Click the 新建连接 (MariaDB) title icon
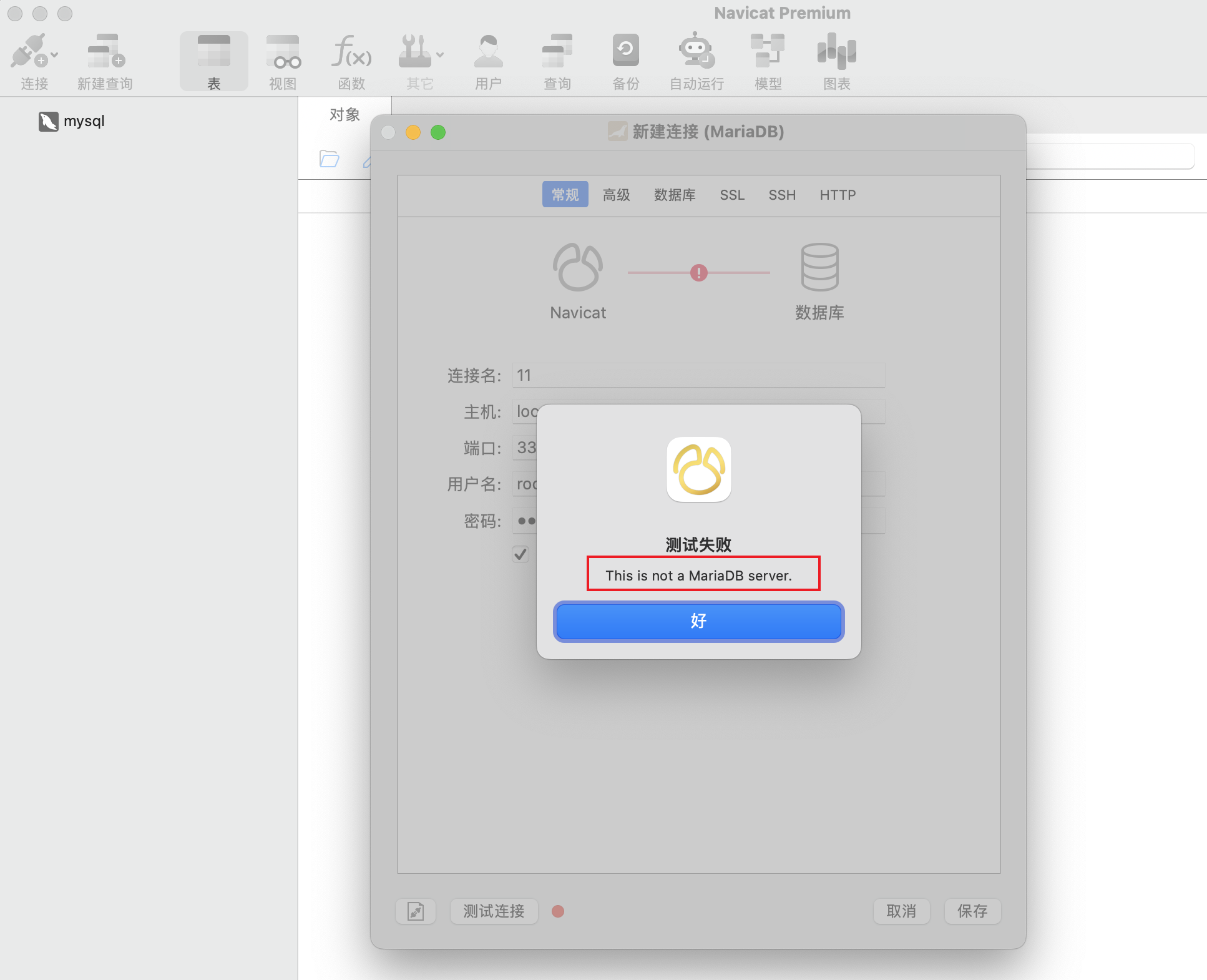Image resolution: width=1207 pixels, height=980 pixels. pyautogui.click(x=617, y=131)
